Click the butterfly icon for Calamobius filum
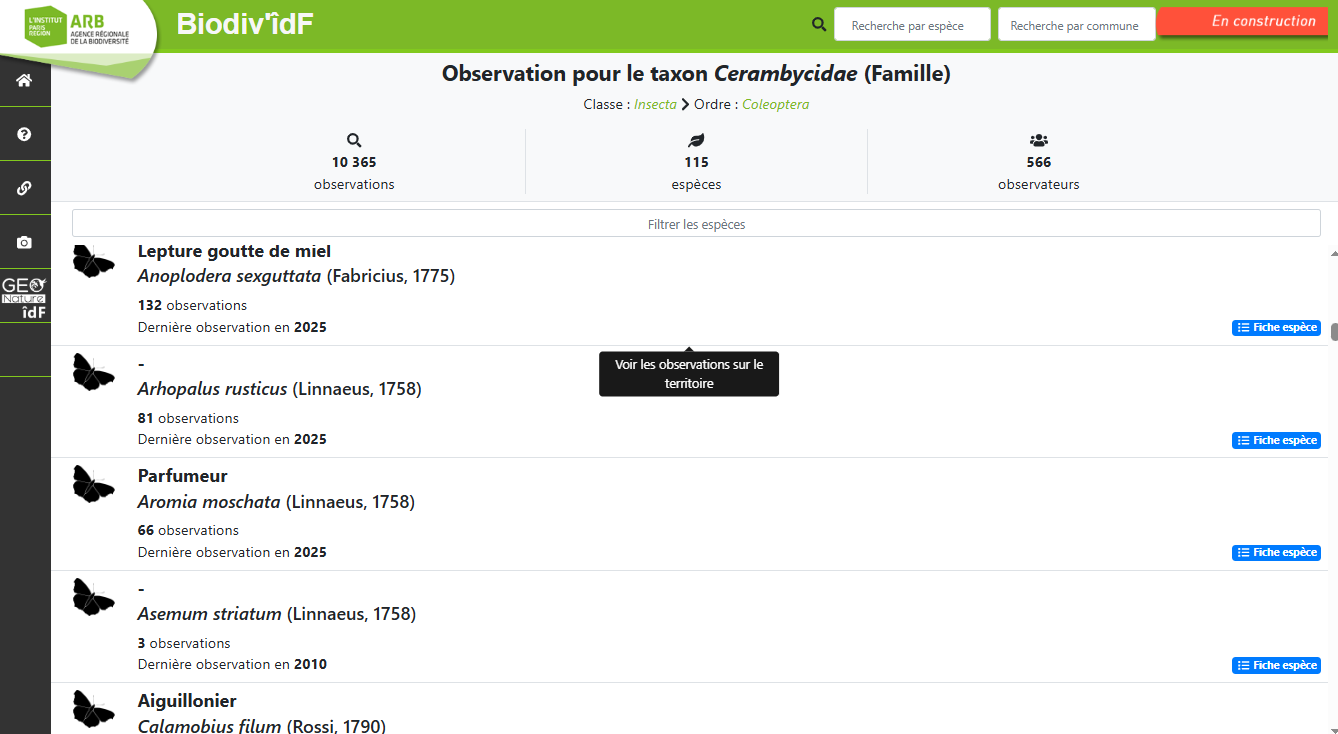1338x734 pixels. click(94, 709)
